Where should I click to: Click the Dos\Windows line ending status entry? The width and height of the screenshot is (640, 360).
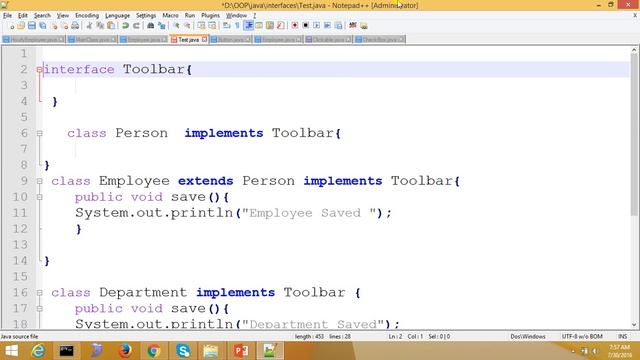point(528,336)
